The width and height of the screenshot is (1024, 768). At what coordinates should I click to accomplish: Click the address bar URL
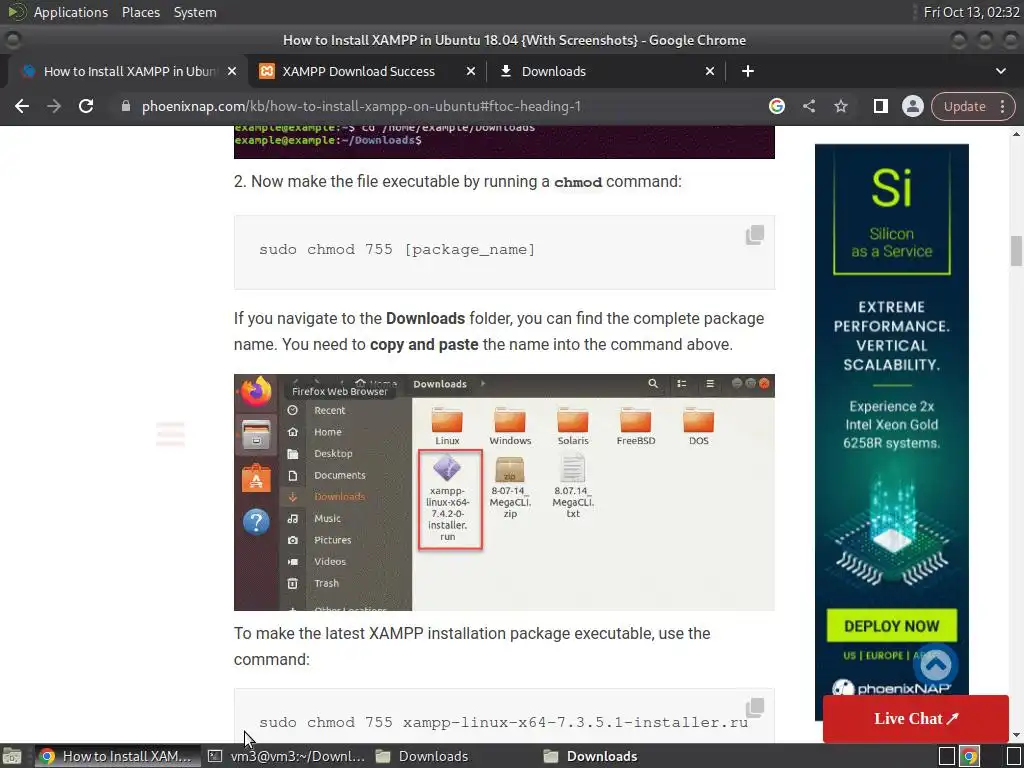pos(361,106)
